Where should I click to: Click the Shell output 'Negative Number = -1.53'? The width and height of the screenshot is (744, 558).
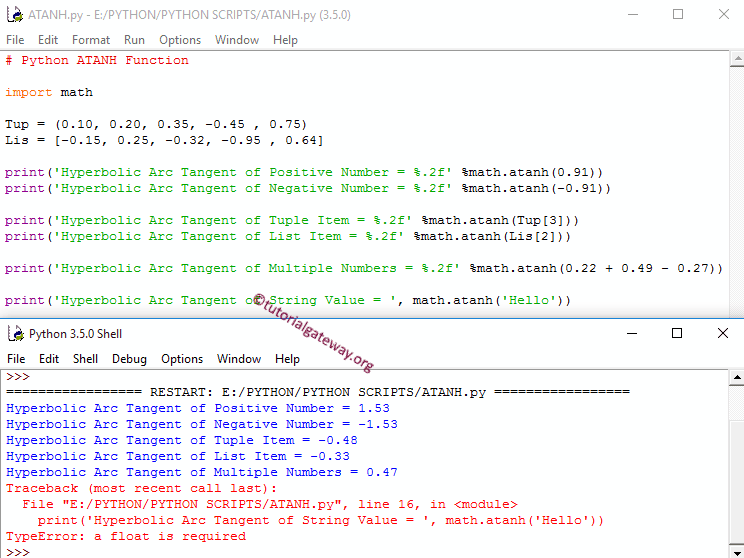(202, 424)
